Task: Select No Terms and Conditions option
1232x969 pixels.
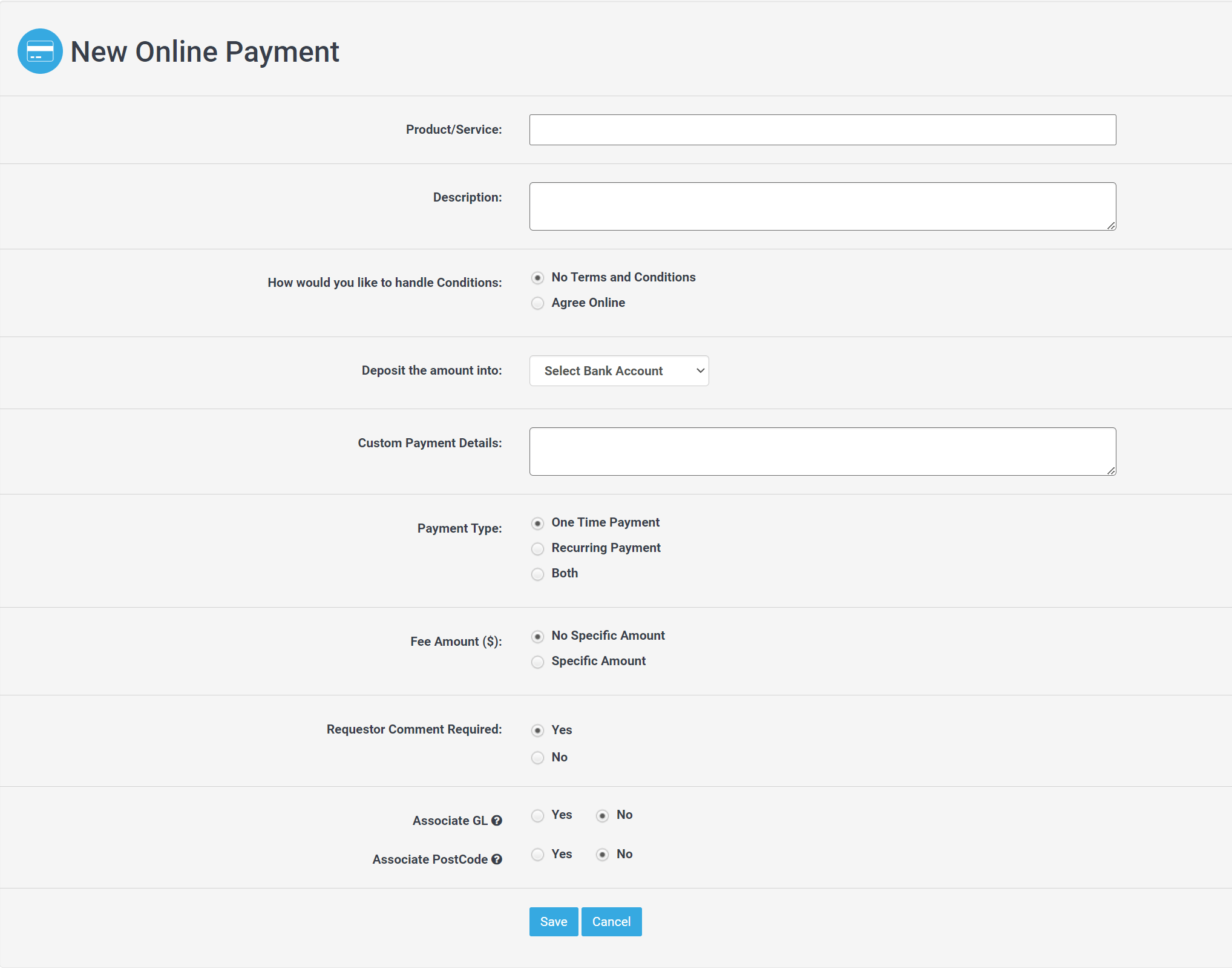Action: tap(537, 278)
